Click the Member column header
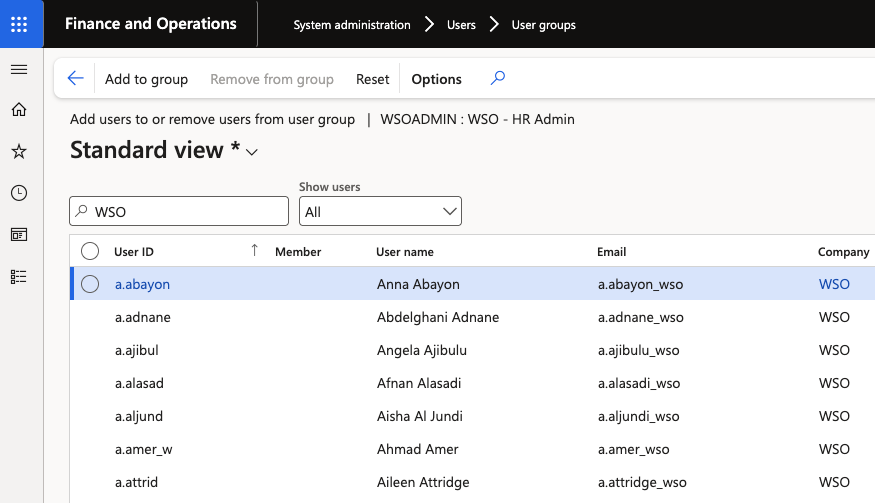 [x=298, y=252]
